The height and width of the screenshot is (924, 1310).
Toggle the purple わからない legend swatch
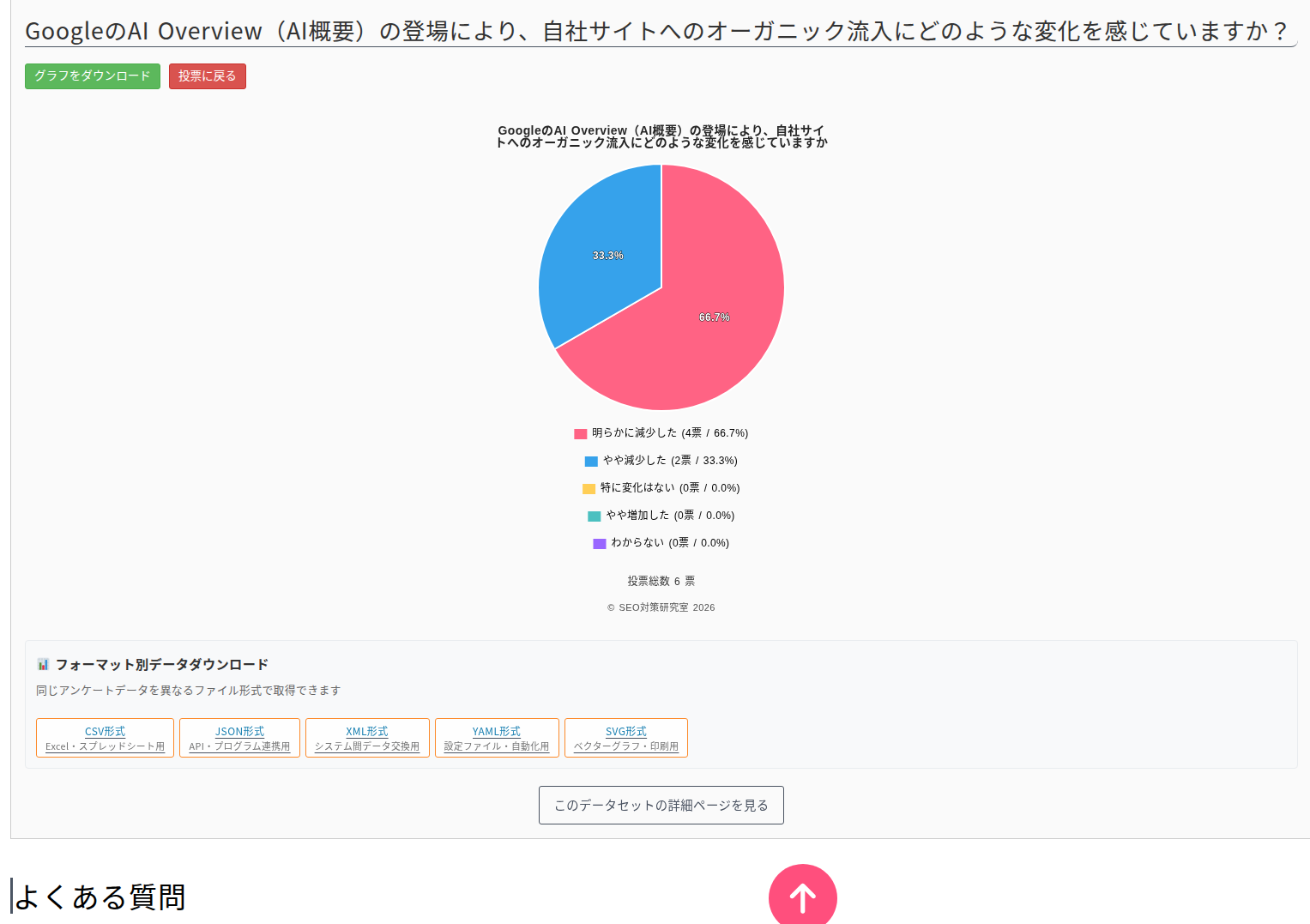tap(600, 544)
